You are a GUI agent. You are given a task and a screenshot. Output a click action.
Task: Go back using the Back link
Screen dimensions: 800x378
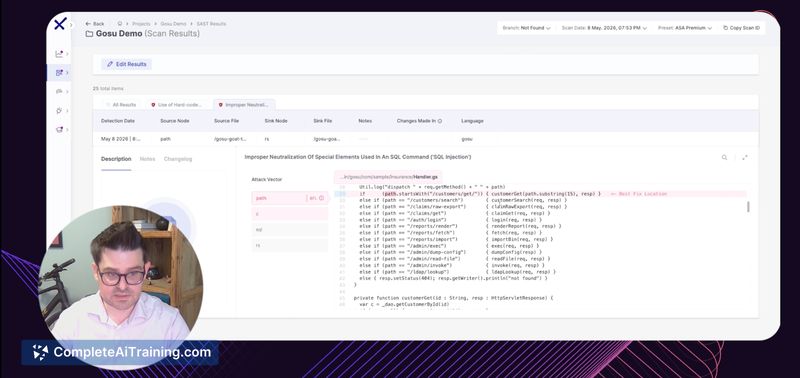[95, 24]
